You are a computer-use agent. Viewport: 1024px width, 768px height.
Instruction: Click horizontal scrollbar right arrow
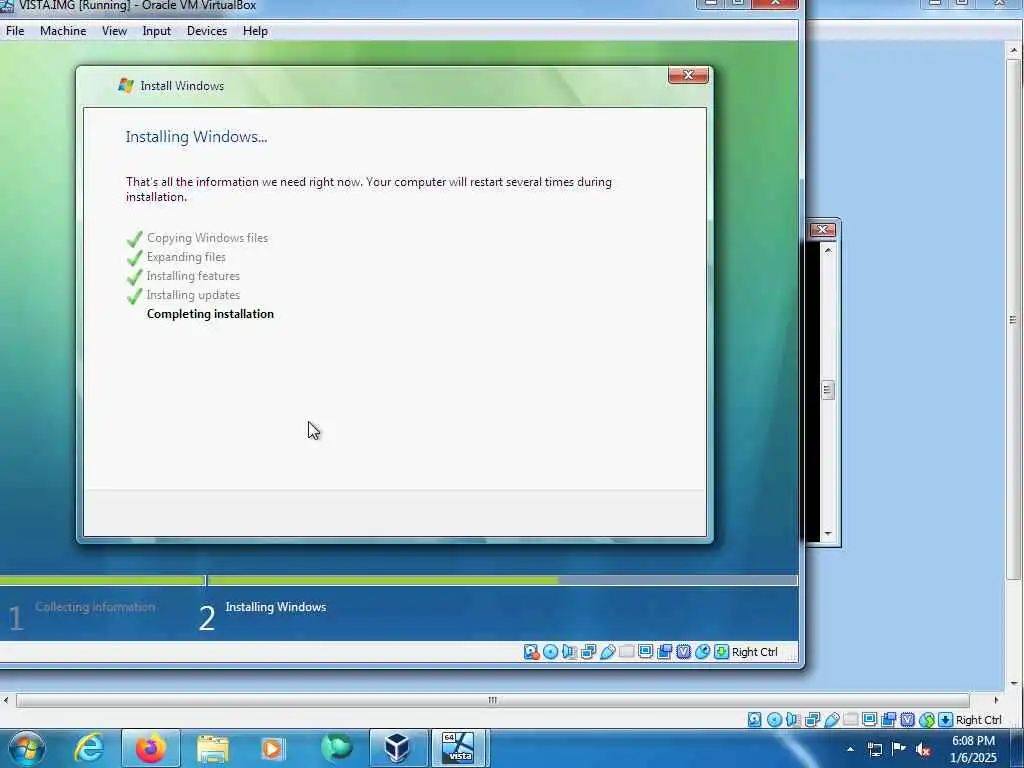click(996, 700)
